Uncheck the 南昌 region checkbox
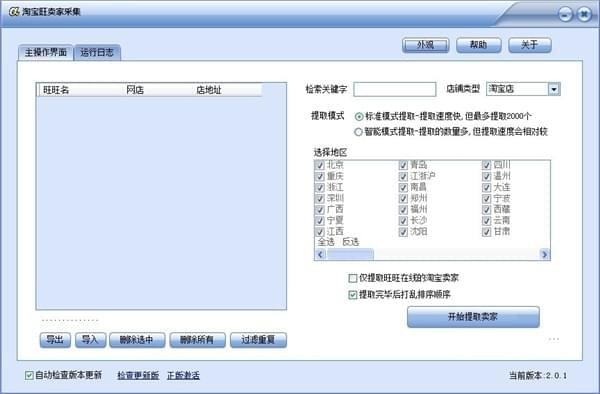600x394 pixels. [403, 187]
